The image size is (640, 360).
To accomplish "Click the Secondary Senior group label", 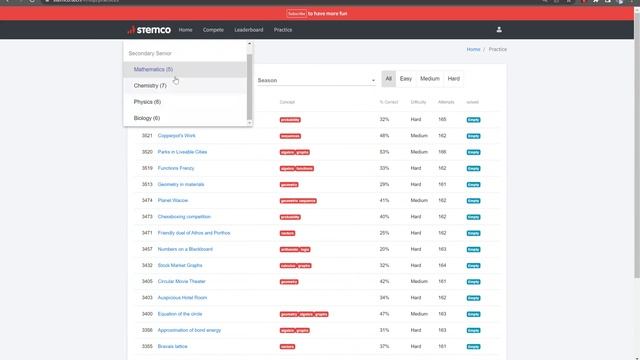I will [150, 53].
